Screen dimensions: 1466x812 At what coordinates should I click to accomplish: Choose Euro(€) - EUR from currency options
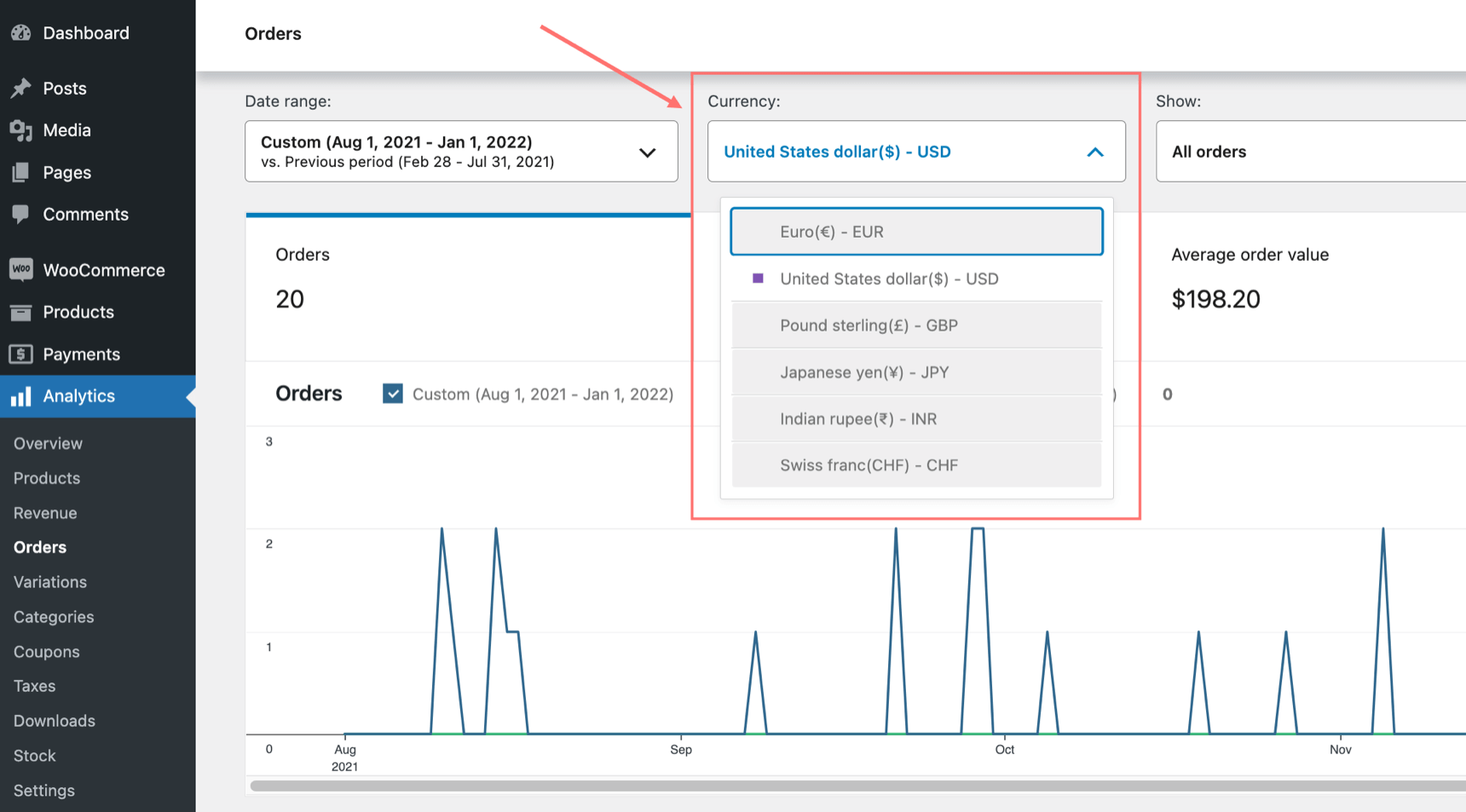click(831, 231)
